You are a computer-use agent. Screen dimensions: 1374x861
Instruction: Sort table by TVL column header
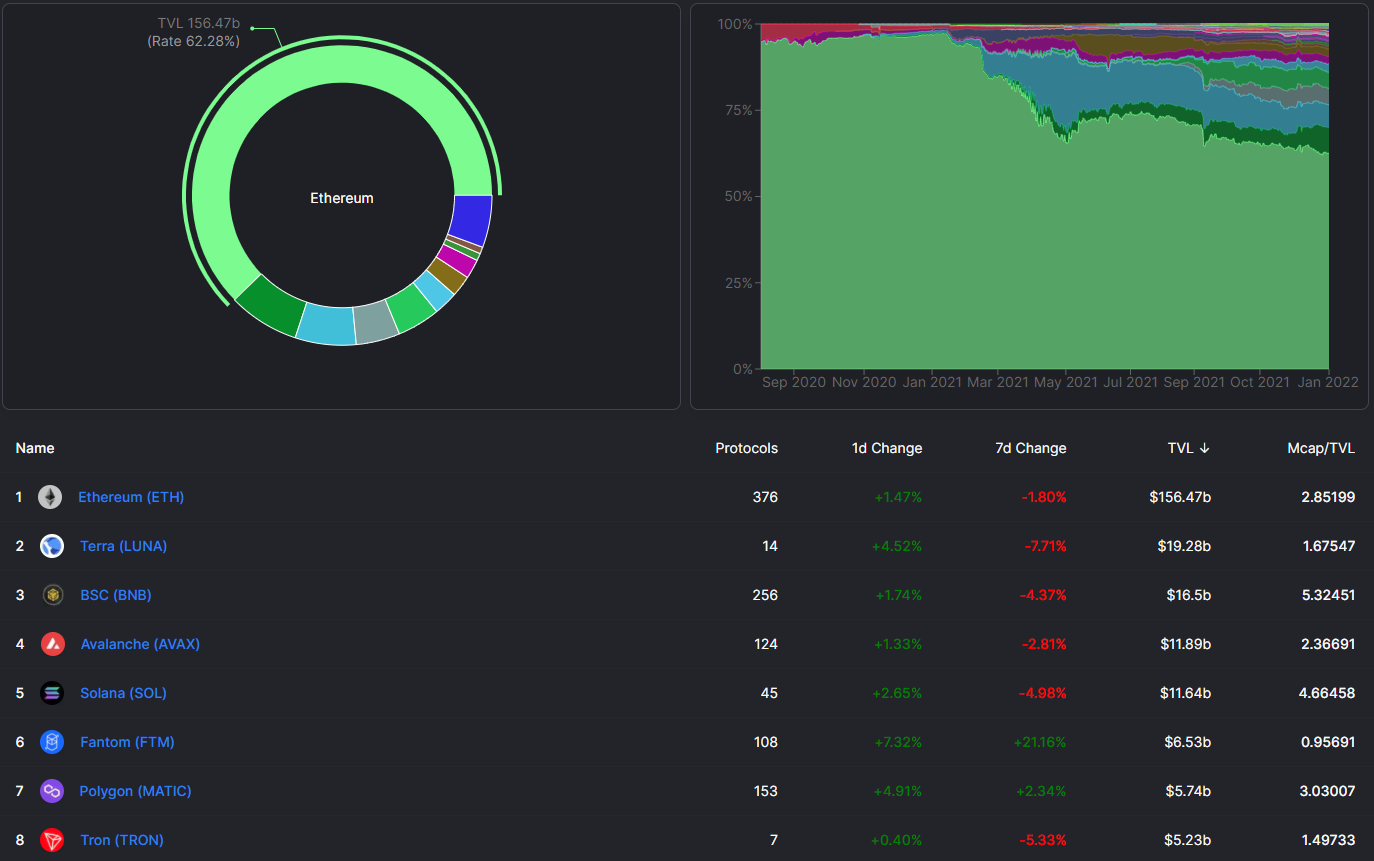(1188, 448)
